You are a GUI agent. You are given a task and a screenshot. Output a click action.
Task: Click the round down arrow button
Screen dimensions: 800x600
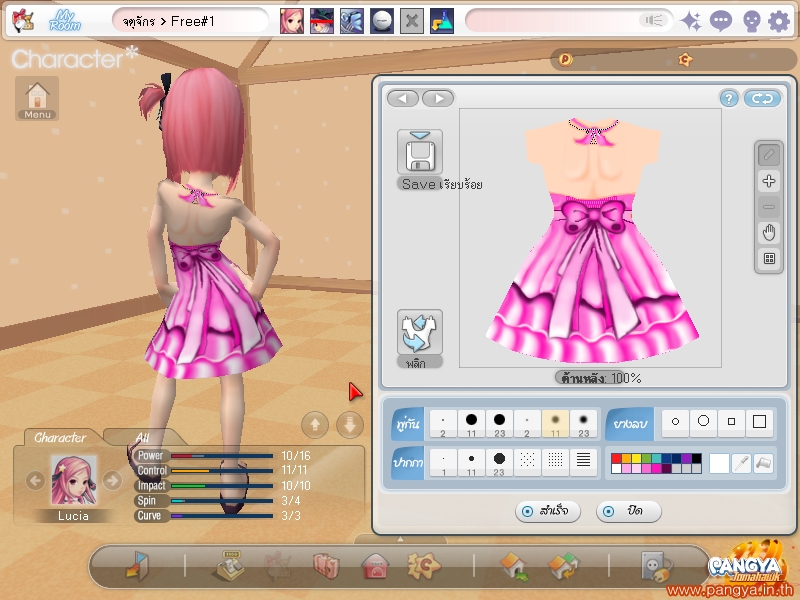[x=350, y=424]
